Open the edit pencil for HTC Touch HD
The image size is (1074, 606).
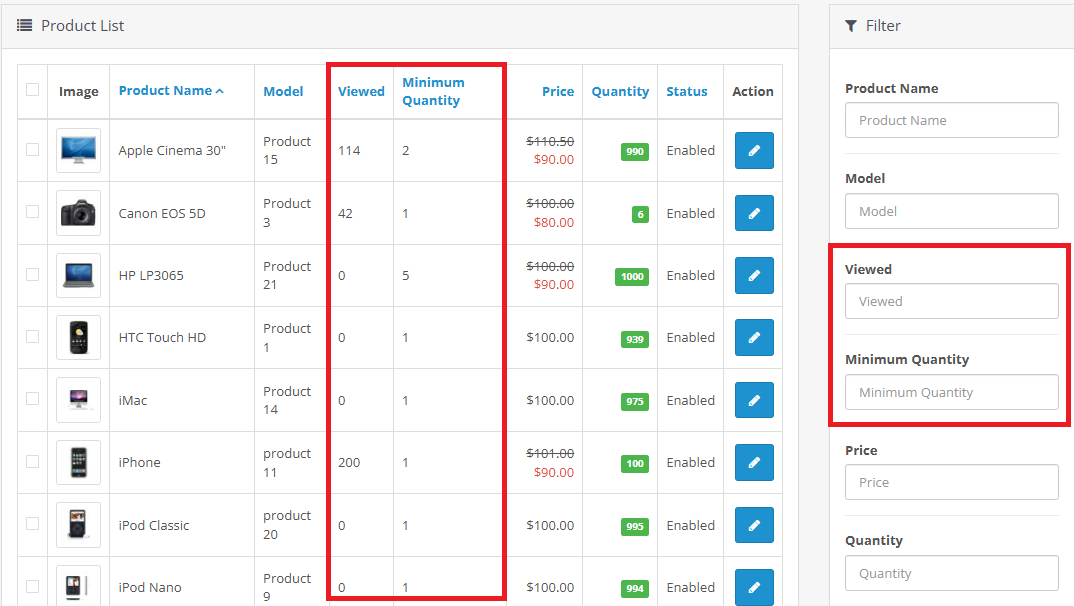[753, 337]
